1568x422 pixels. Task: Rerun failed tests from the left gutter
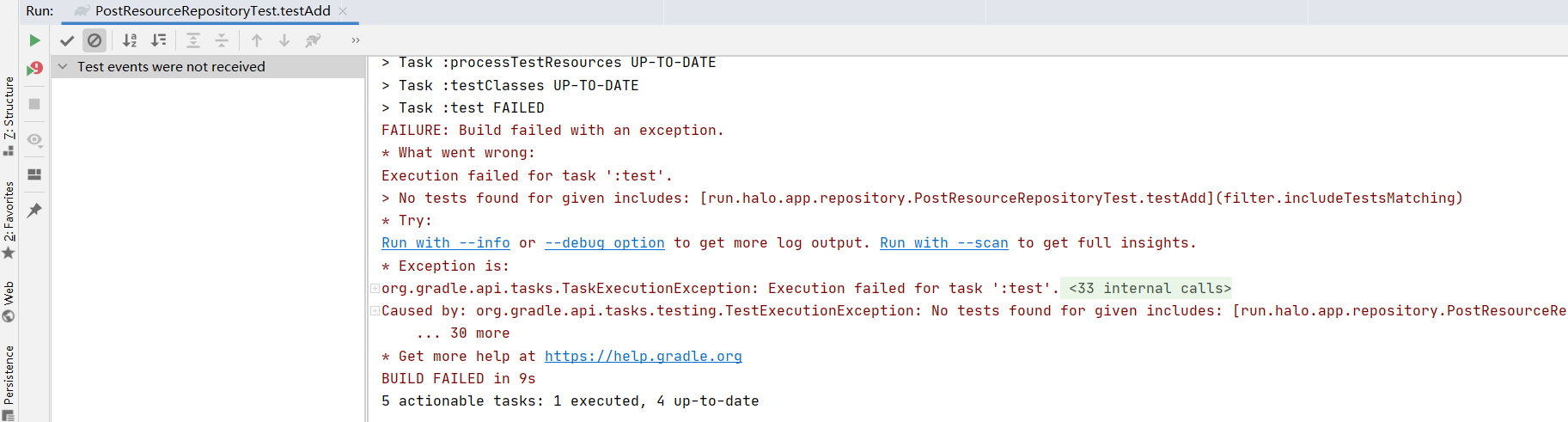pos(34,68)
